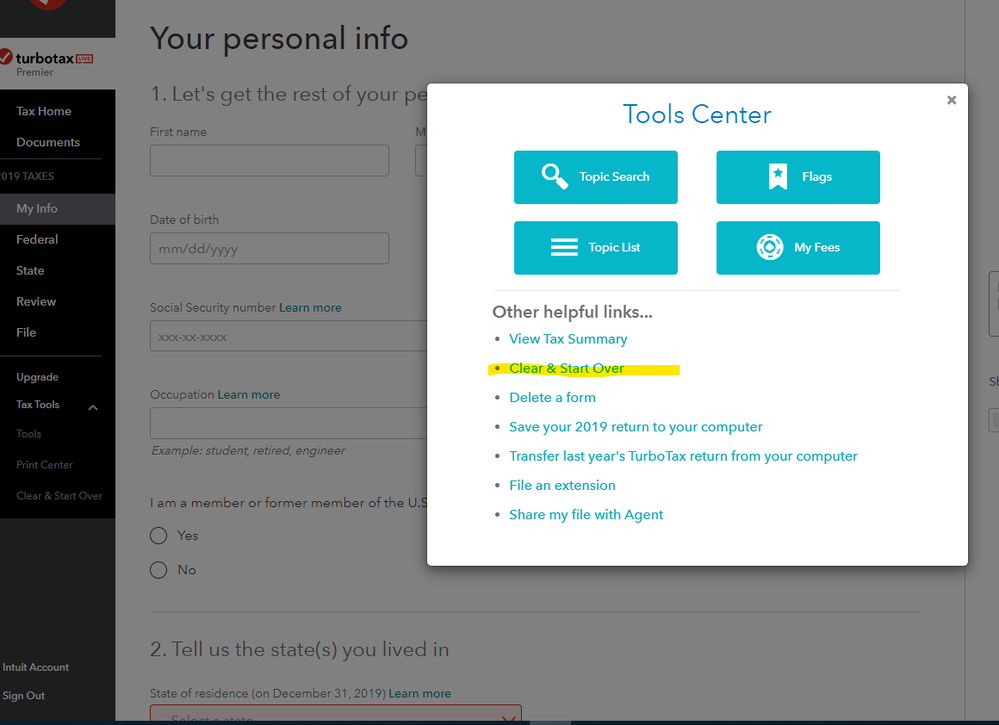Open Print Center under Tax Tools
Screen dimensions: 999x725
[x=45, y=465]
